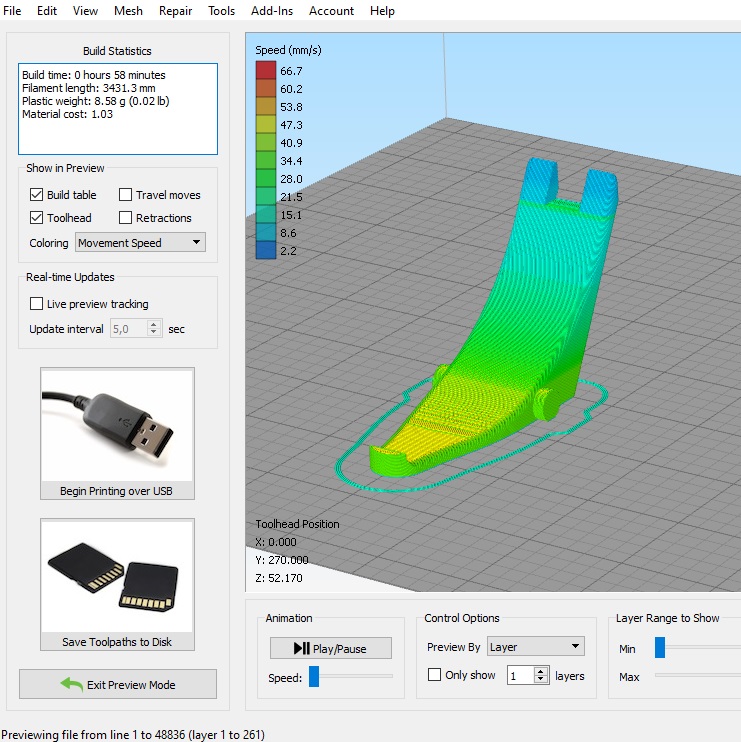Open the View menu
The image size is (741, 742).
(x=85, y=10)
